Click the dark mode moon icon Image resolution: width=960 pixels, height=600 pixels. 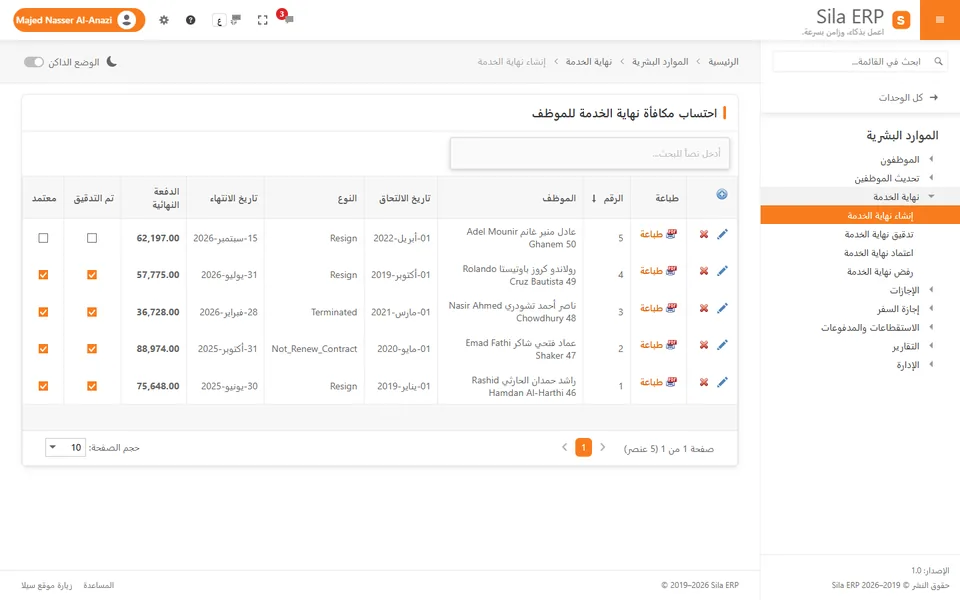[111, 62]
